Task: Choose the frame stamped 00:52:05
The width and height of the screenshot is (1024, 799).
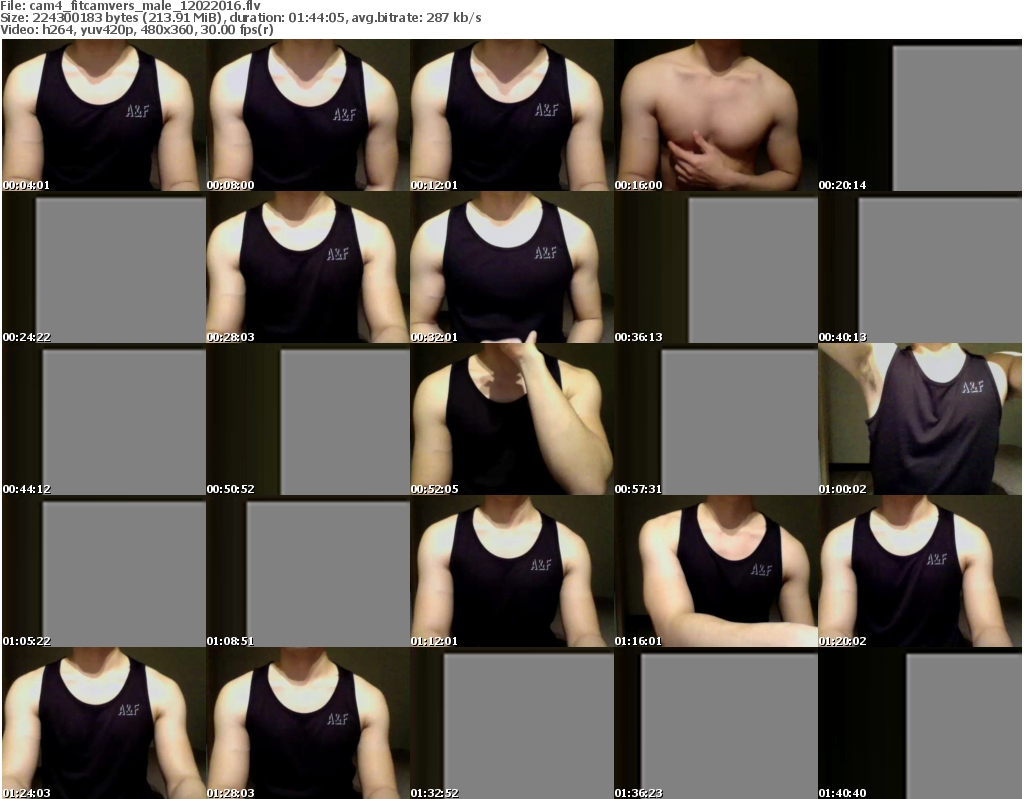Action: point(512,419)
